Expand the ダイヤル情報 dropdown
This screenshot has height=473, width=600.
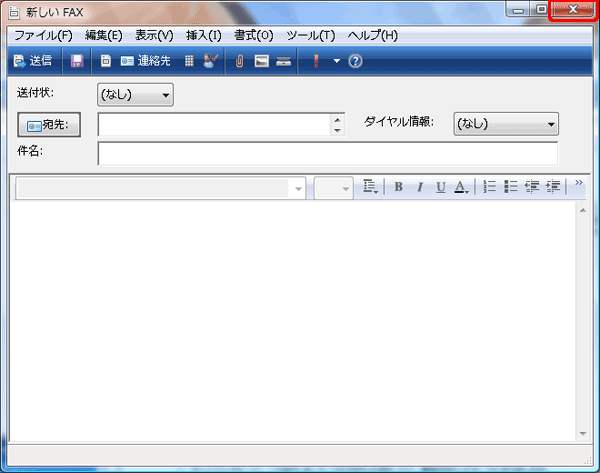tap(506, 124)
